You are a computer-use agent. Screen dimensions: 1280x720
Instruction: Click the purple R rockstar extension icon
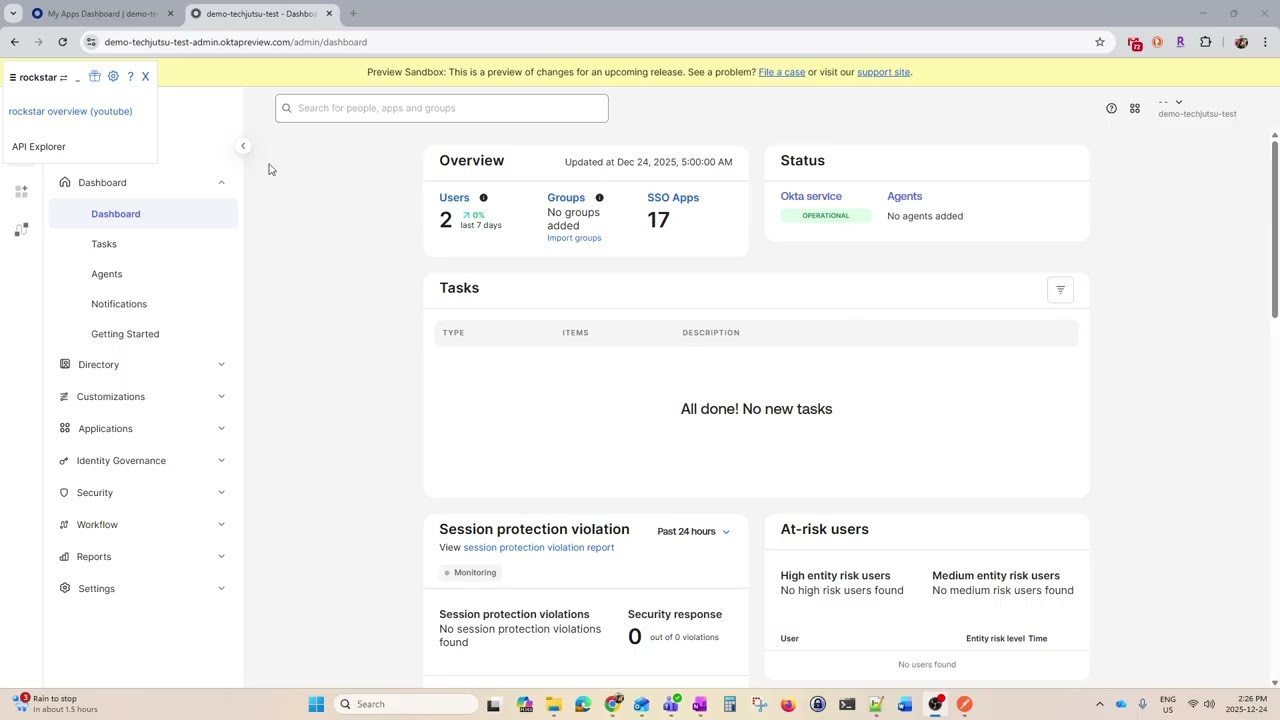tap(1180, 42)
